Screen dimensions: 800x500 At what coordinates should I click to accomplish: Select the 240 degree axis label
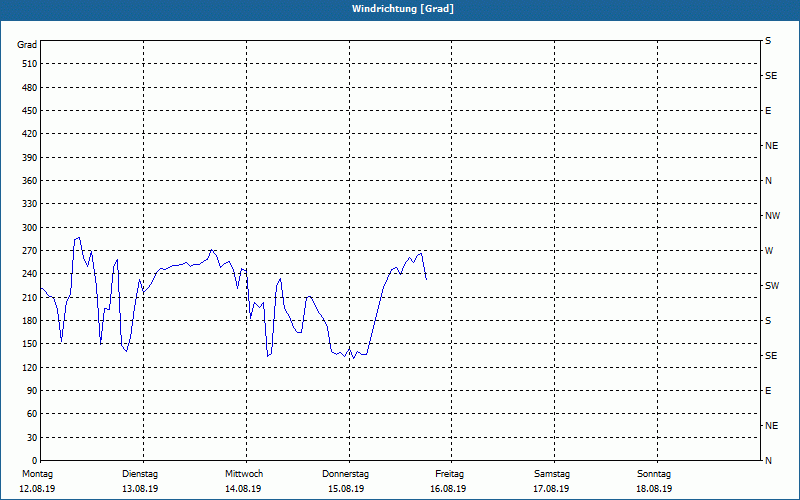[29, 273]
